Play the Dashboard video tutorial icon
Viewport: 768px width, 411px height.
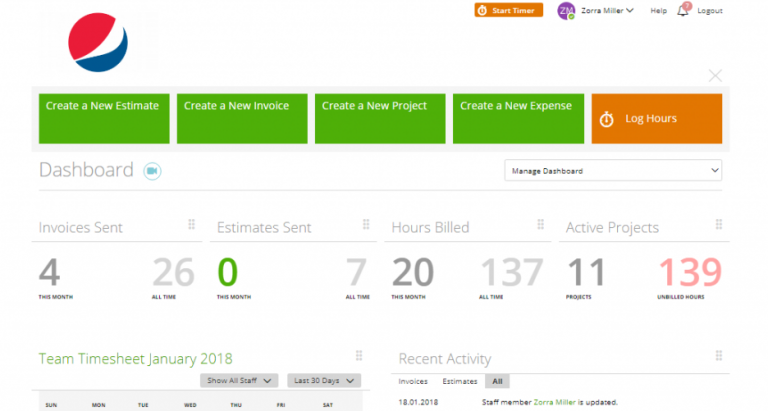click(152, 171)
